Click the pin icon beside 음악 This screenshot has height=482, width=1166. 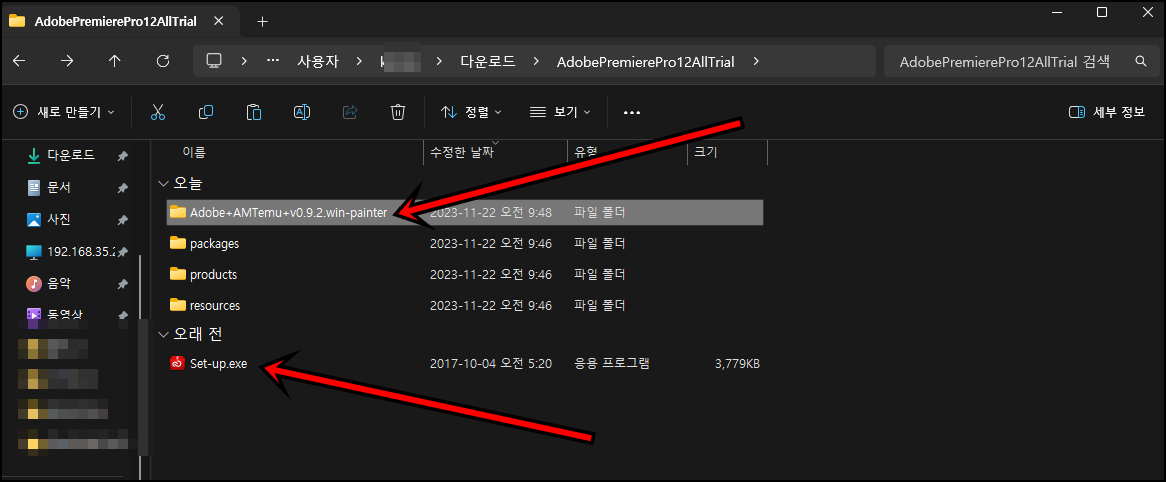[123, 283]
